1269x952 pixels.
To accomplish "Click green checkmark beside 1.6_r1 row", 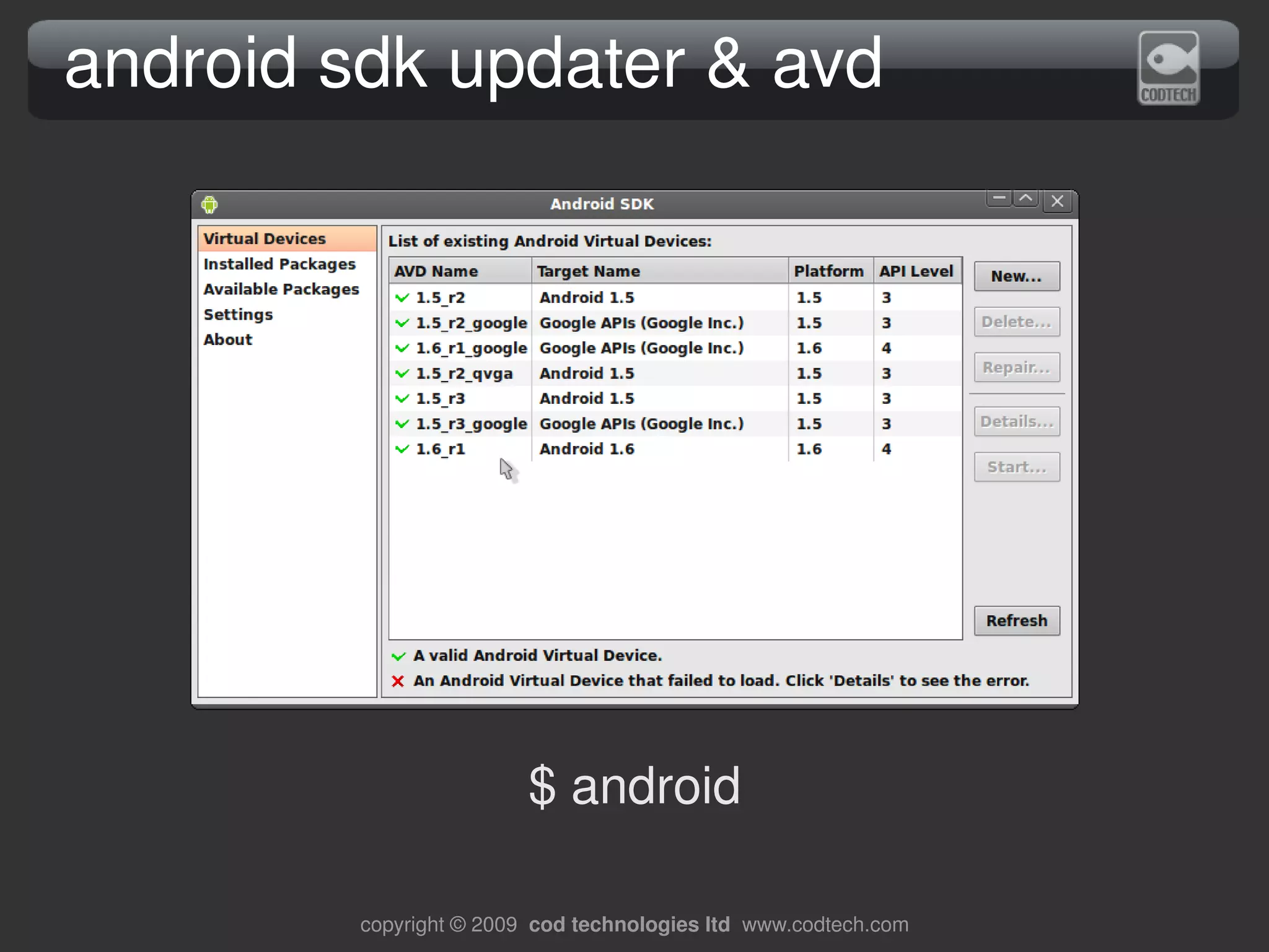I will 402,450.
